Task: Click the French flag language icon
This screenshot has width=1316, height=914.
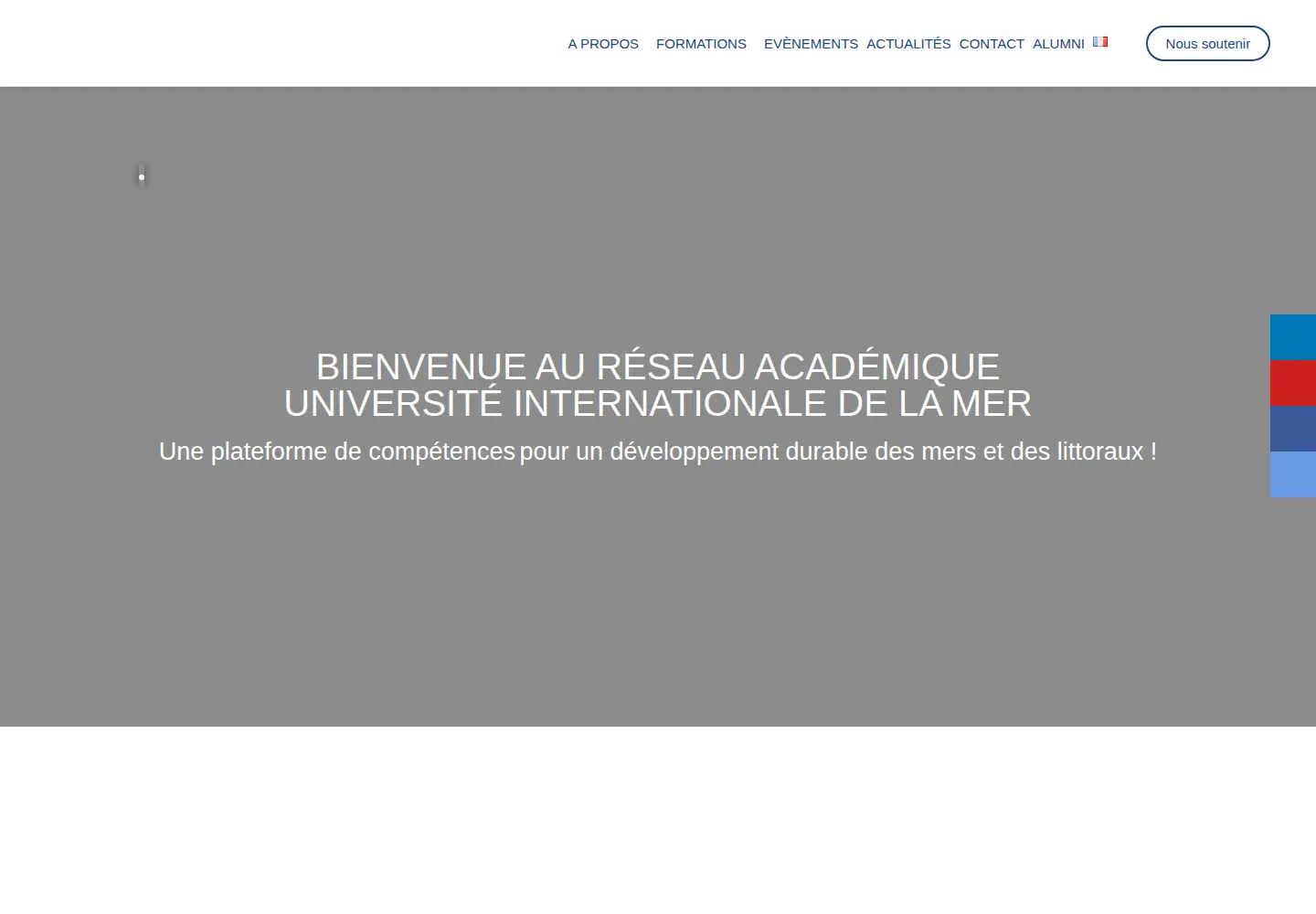Action: click(x=1100, y=42)
